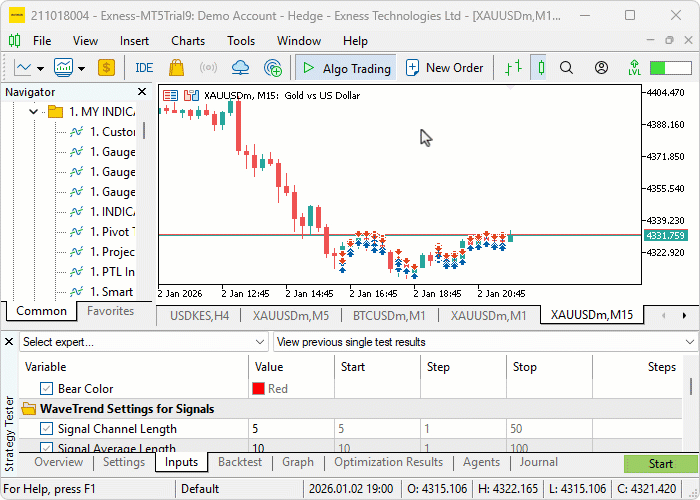Open the Optimization Results tab
The width and height of the screenshot is (700, 500).
coord(388,462)
